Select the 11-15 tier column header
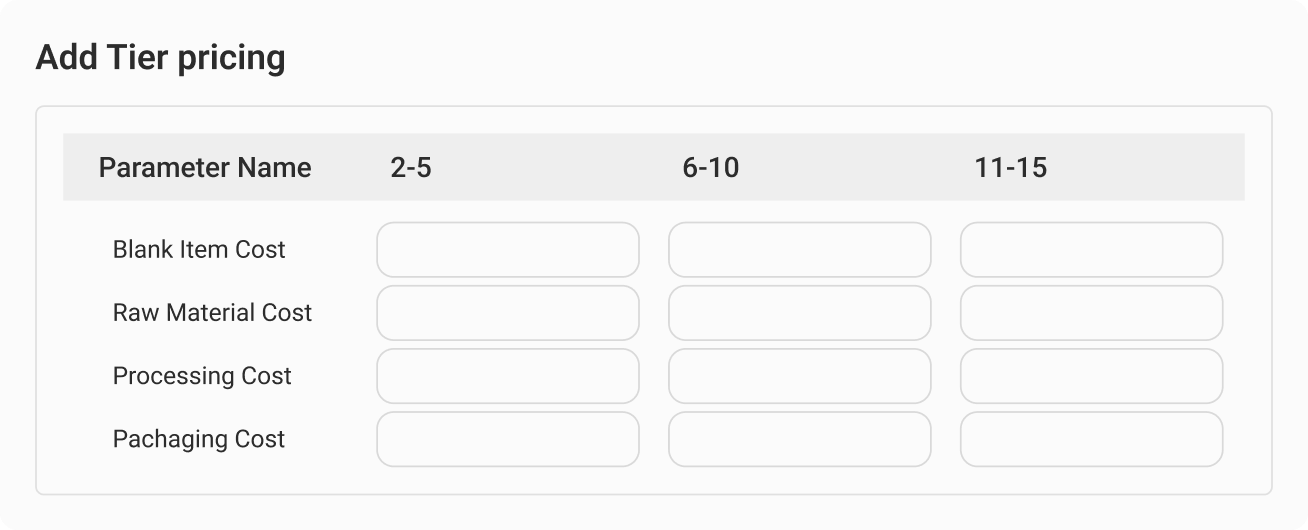 point(1010,168)
